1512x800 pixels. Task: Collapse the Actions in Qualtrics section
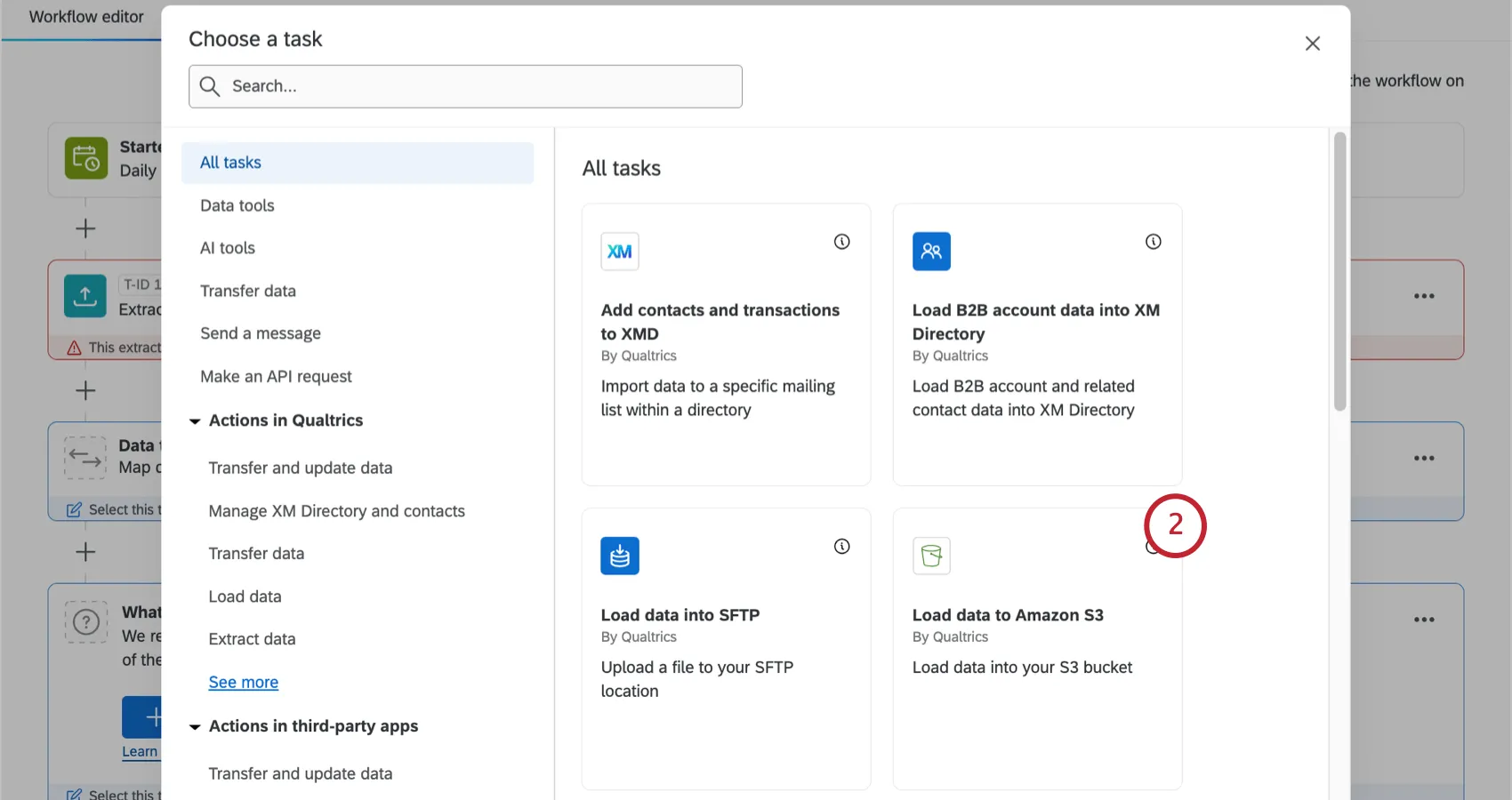[x=196, y=420]
